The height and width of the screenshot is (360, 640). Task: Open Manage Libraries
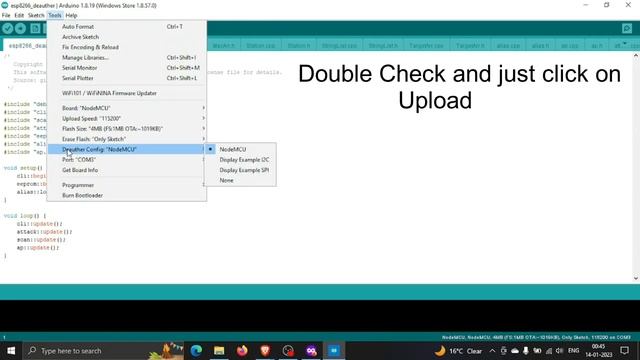(127, 58)
